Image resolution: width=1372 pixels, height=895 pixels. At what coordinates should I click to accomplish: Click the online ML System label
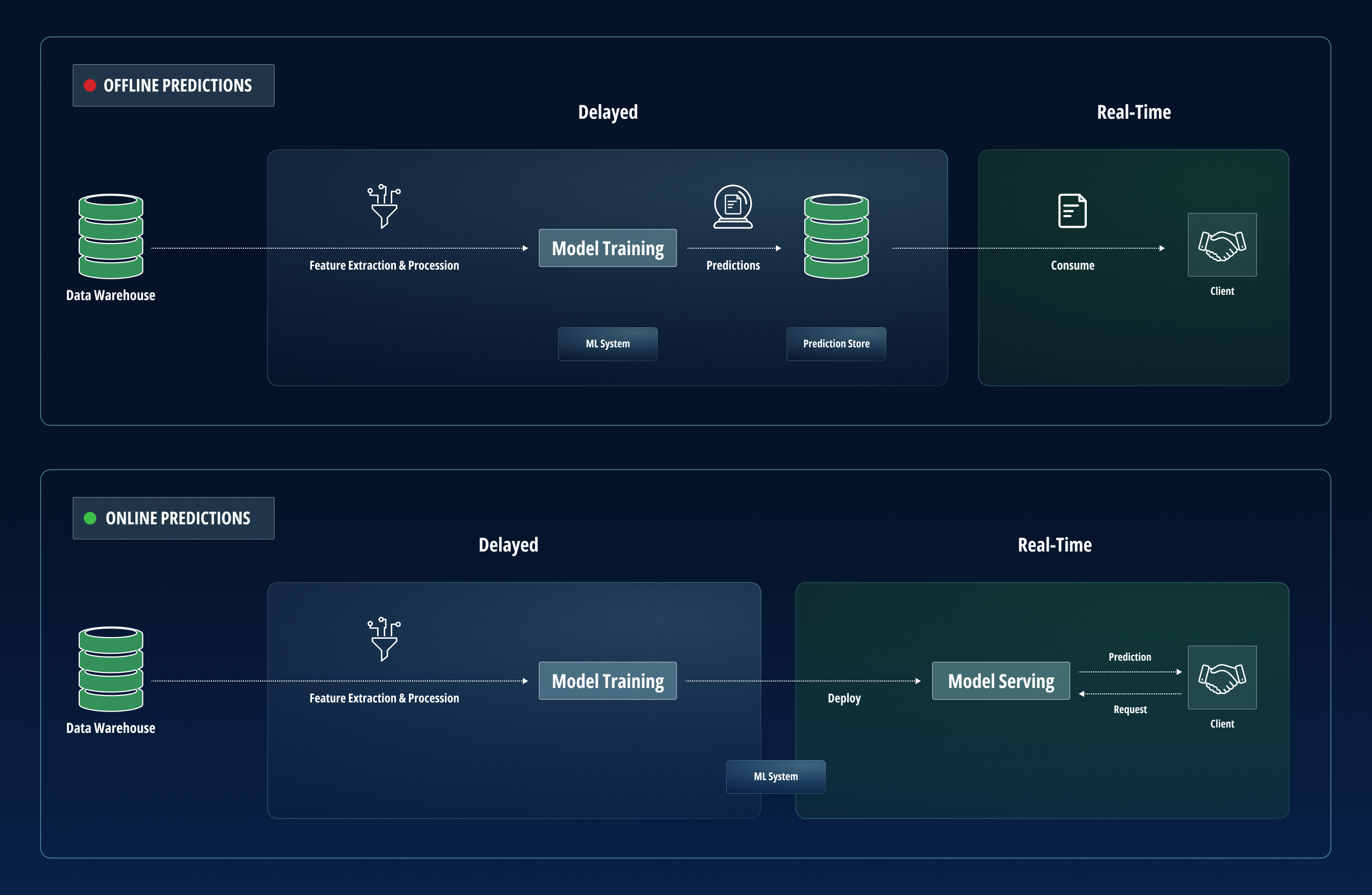775,777
